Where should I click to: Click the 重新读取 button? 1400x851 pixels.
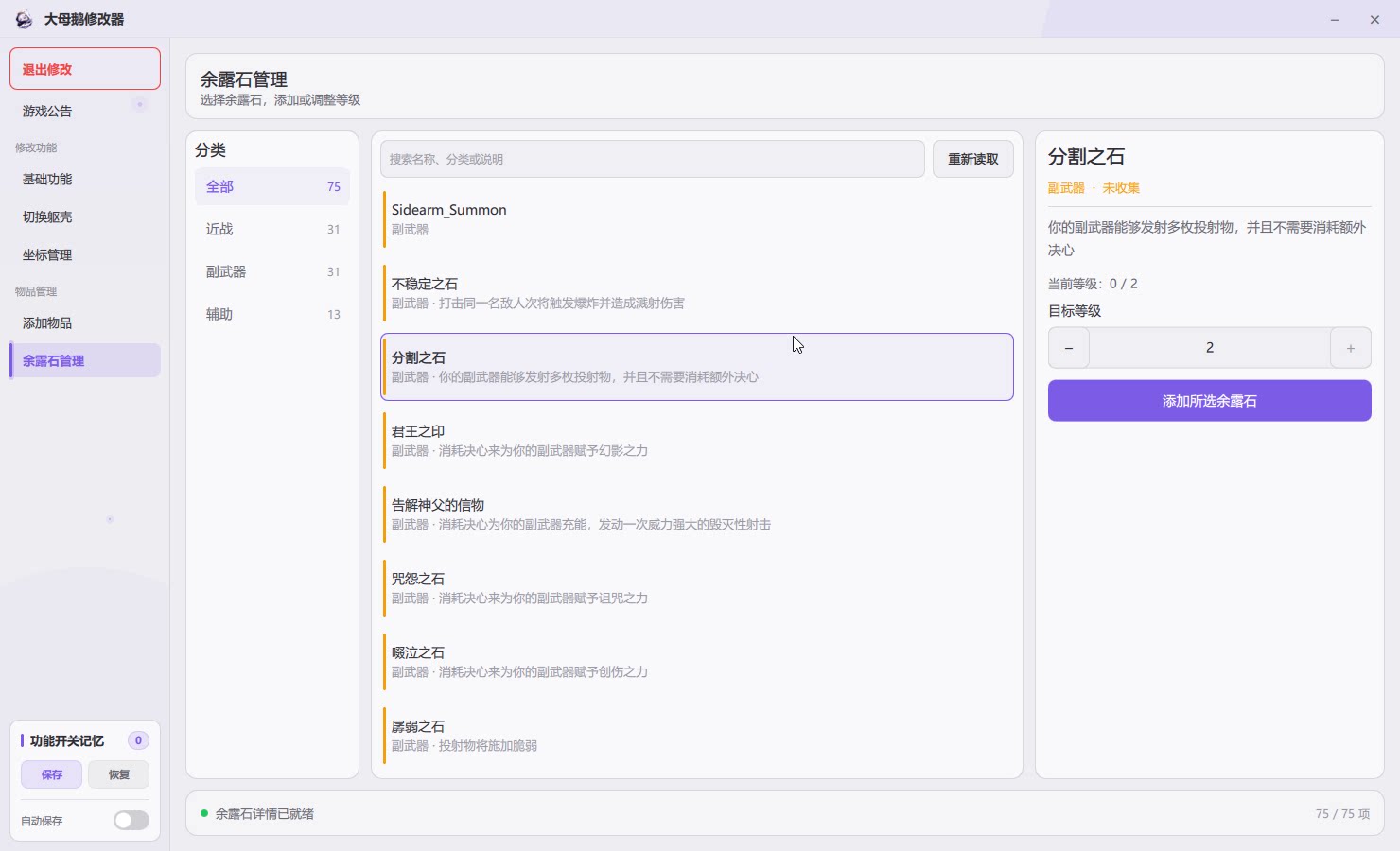click(973, 159)
